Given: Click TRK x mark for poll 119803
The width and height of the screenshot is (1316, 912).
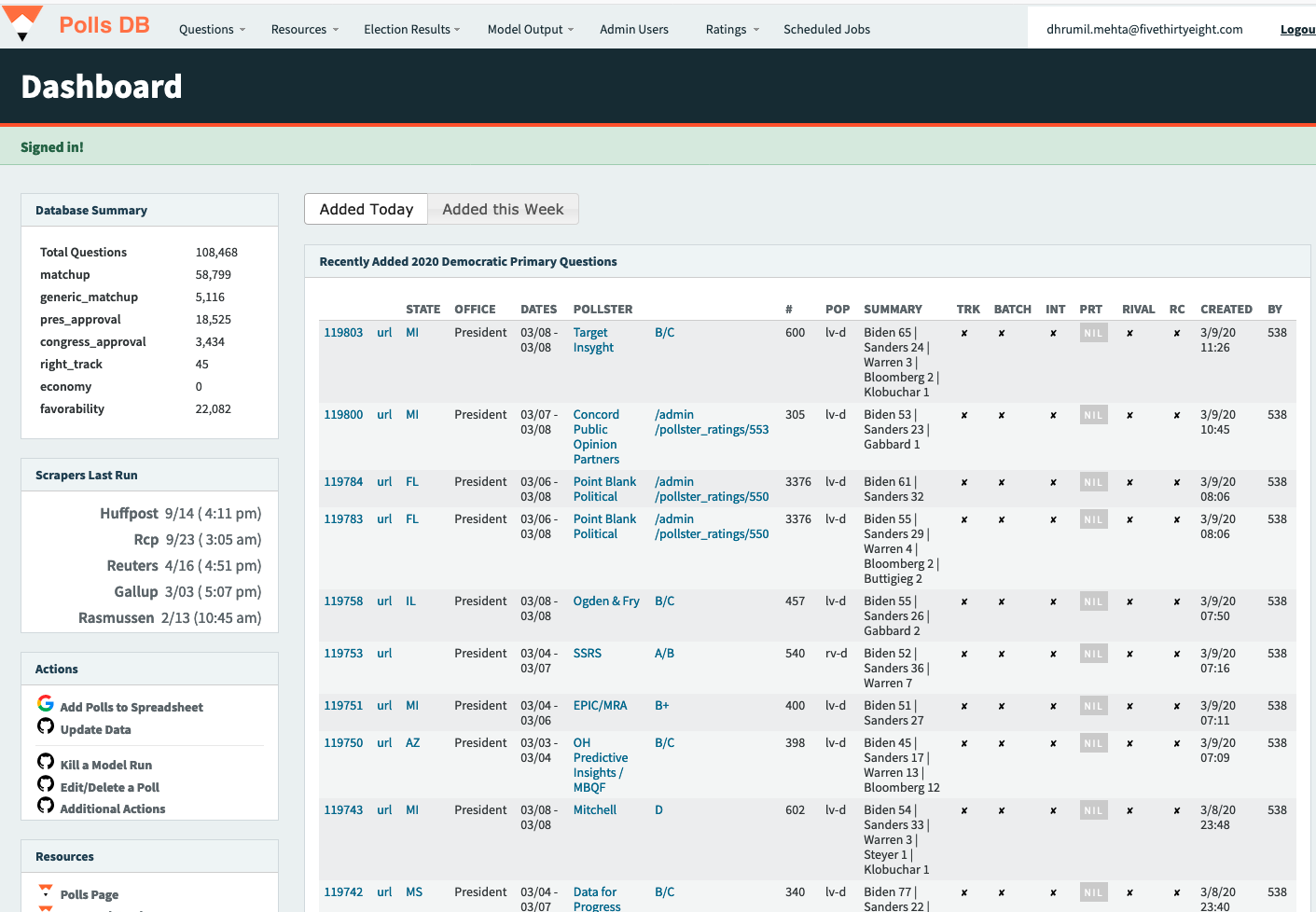Looking at the screenshot, I should pyautogui.click(x=964, y=333).
